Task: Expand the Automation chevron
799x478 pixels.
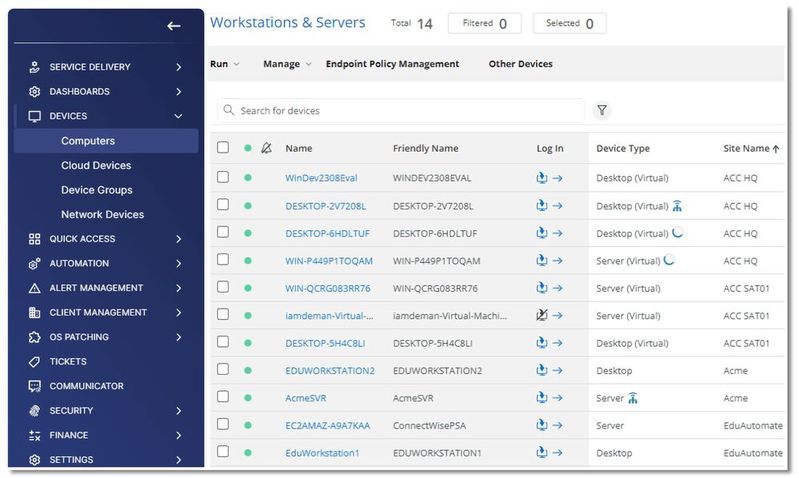Action: tap(178, 263)
